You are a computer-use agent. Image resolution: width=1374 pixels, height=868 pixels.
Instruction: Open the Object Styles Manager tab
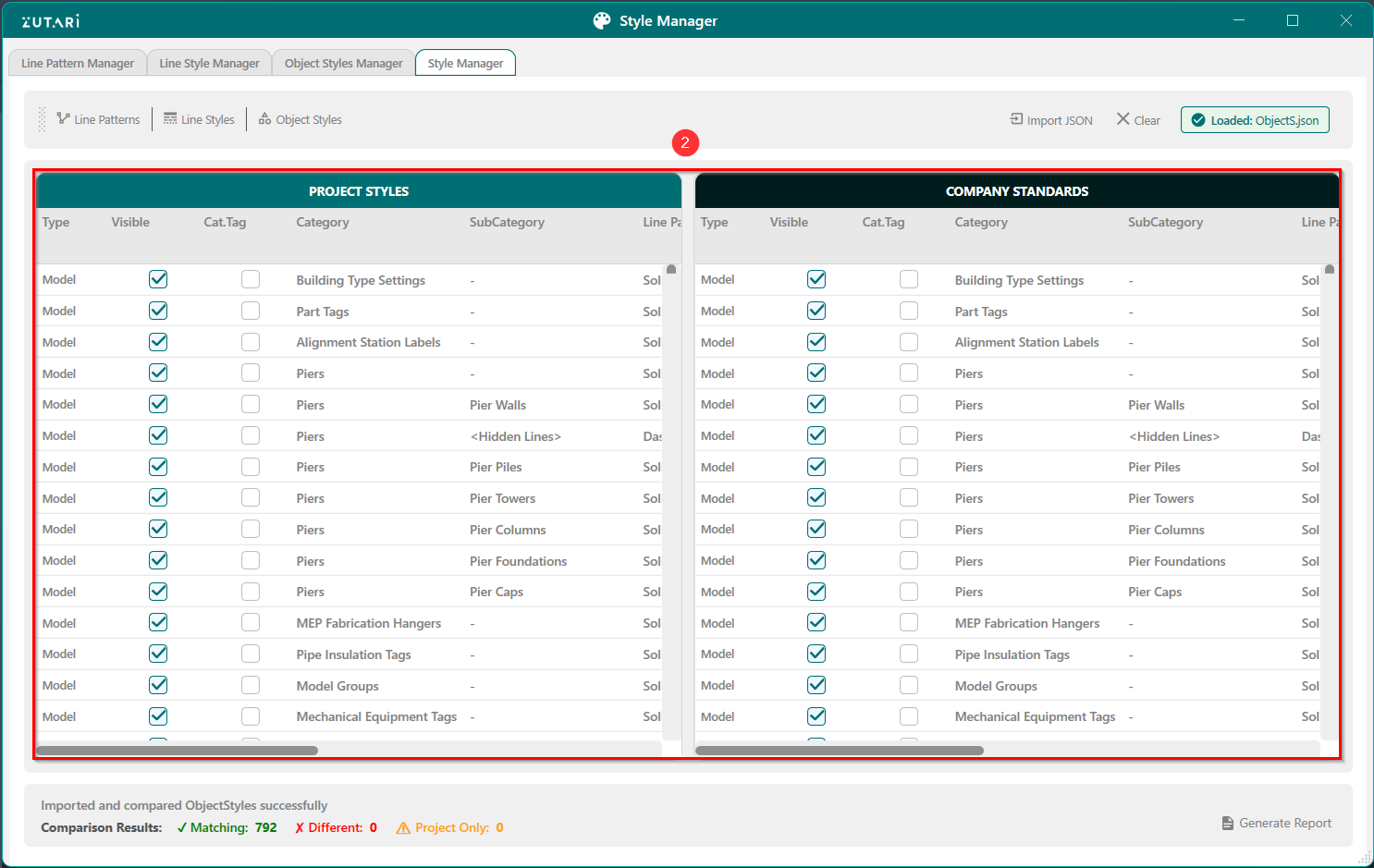(x=343, y=63)
